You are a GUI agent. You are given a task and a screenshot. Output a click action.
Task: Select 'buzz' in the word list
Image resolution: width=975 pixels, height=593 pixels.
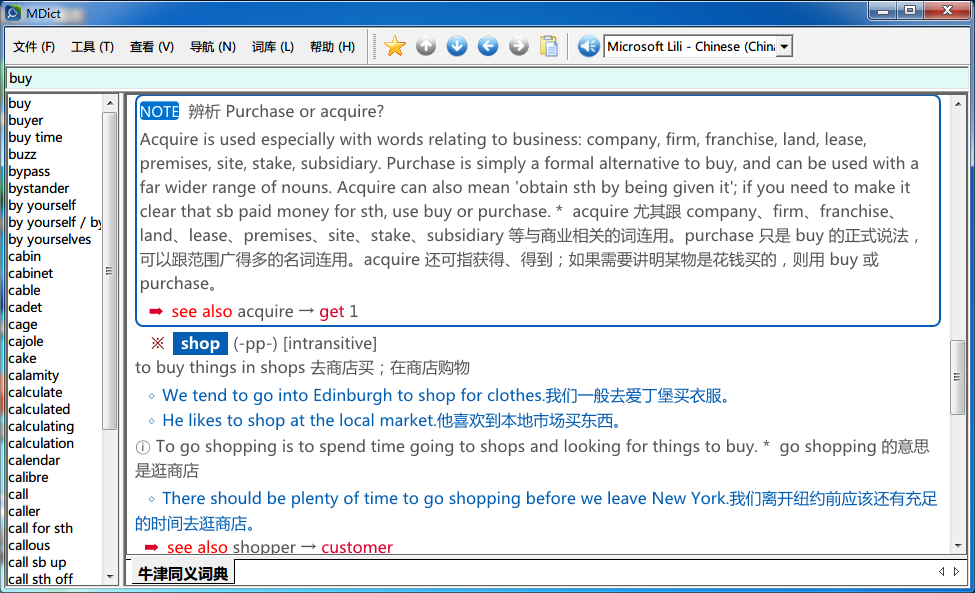coord(22,154)
